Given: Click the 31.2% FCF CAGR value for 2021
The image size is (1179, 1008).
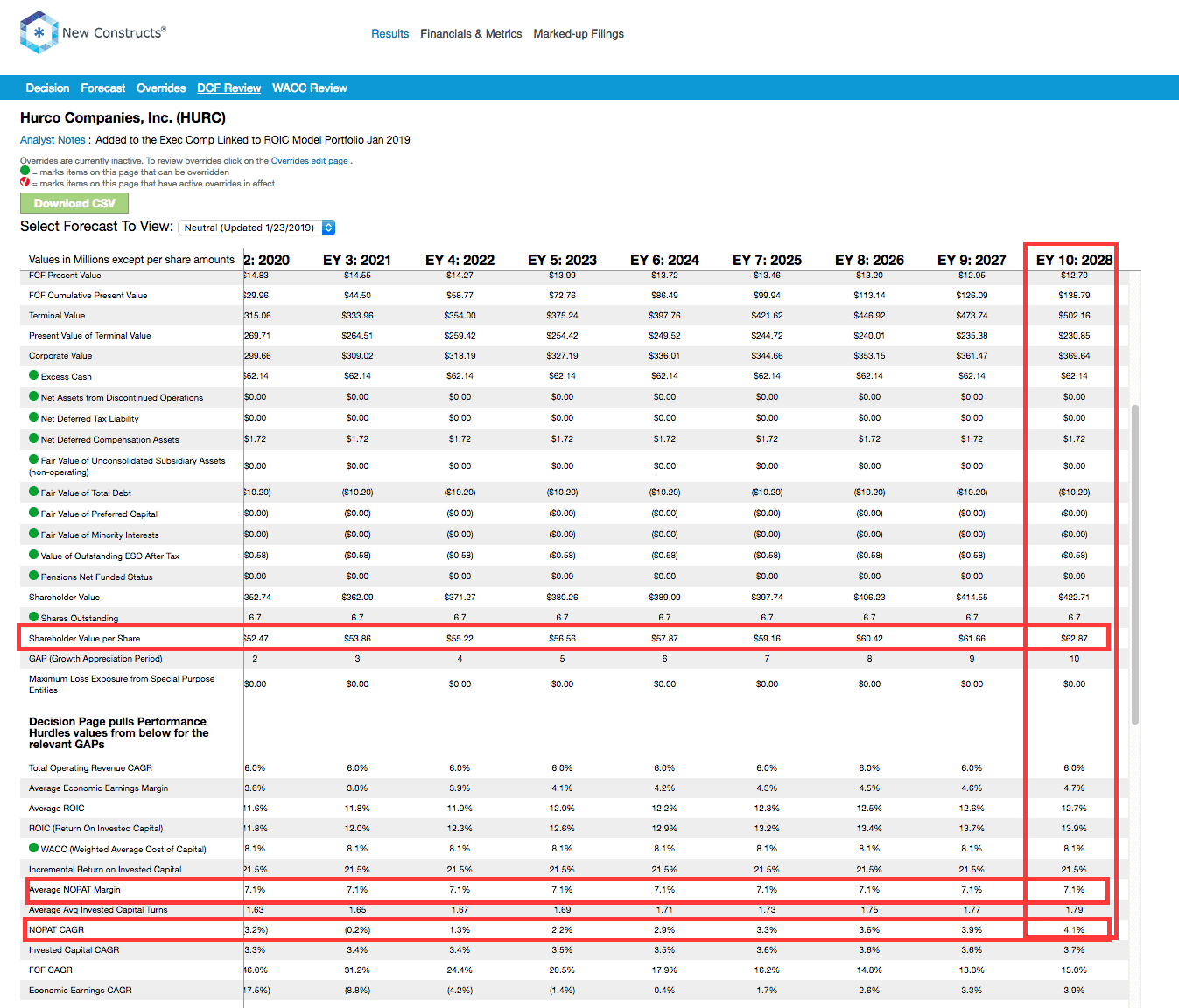Looking at the screenshot, I should coord(357,969).
